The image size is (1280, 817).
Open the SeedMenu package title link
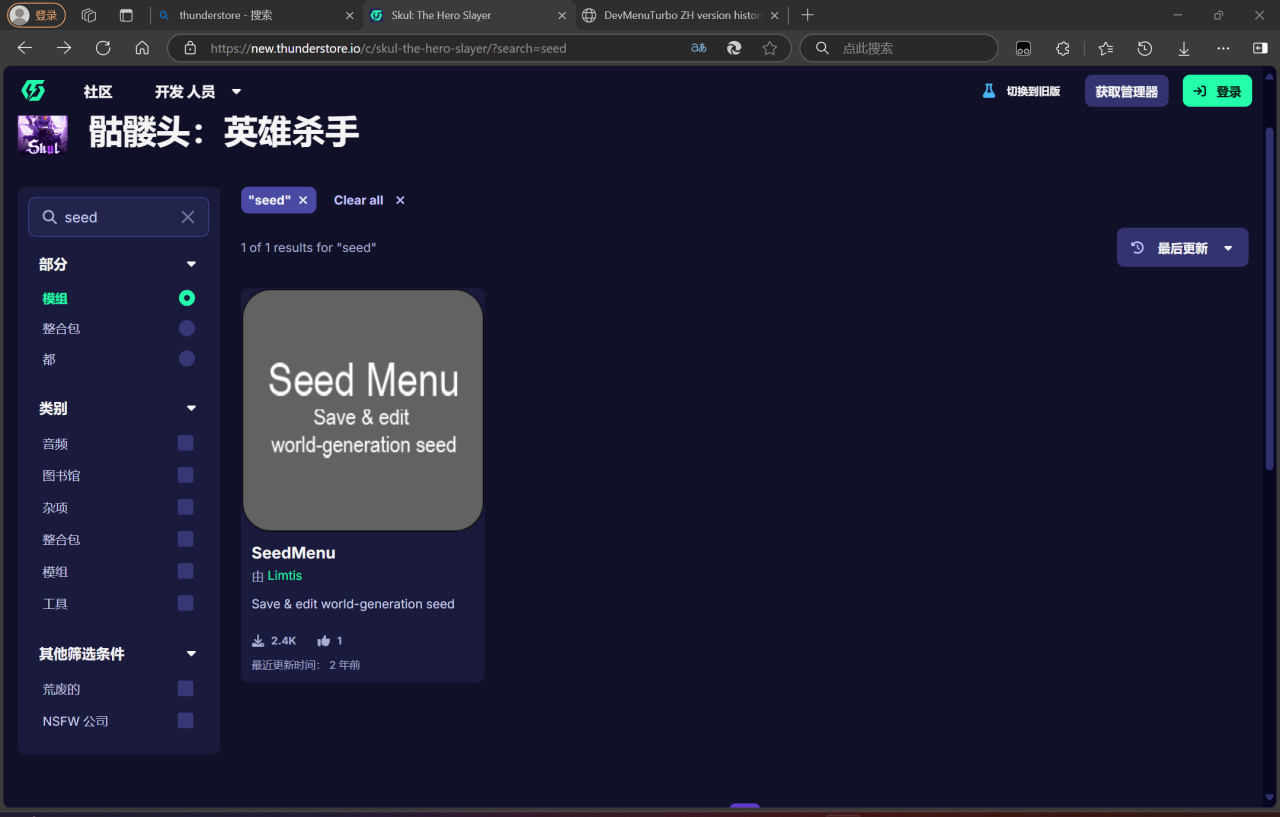pyautogui.click(x=293, y=553)
